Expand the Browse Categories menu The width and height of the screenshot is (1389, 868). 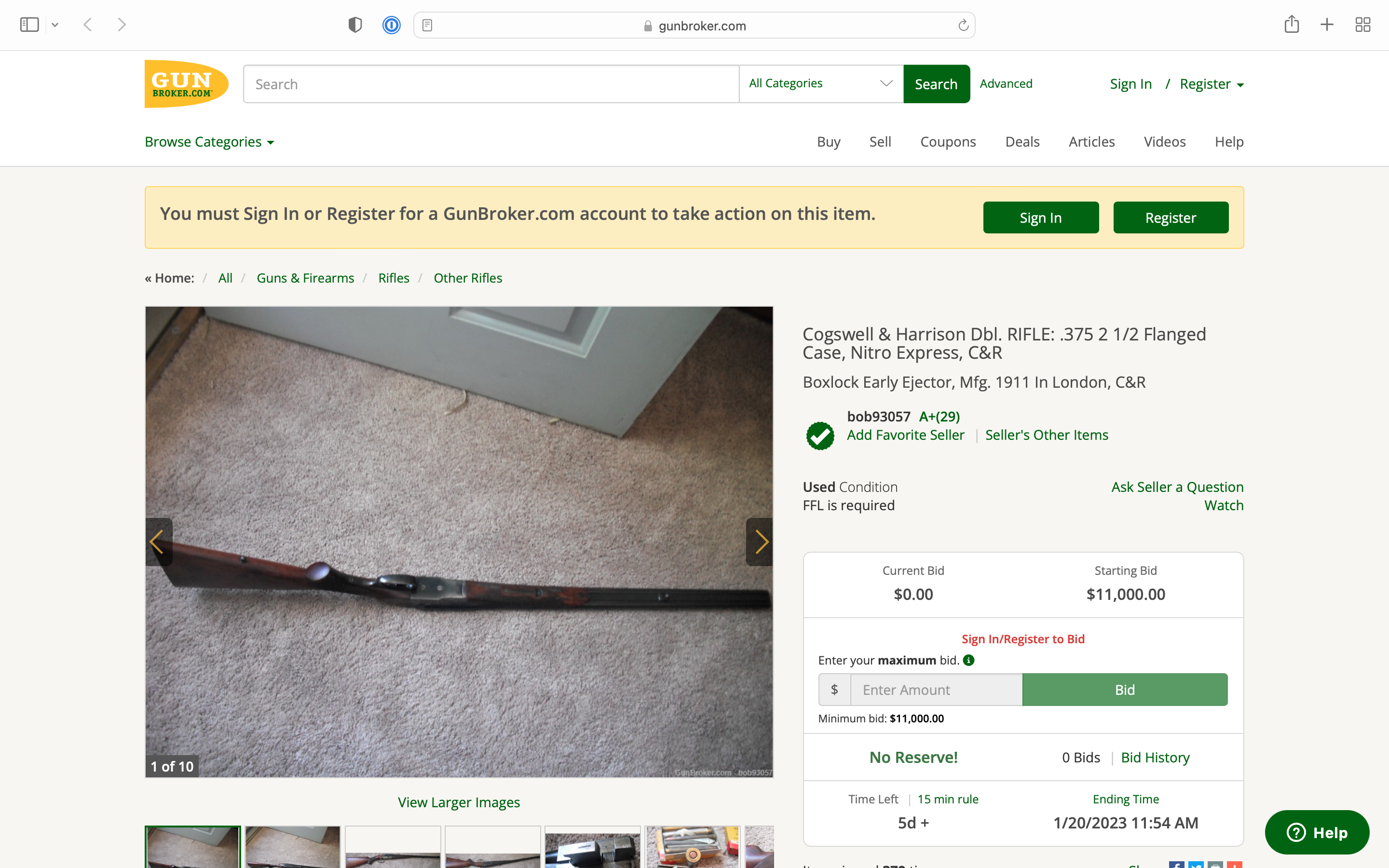[x=209, y=142]
